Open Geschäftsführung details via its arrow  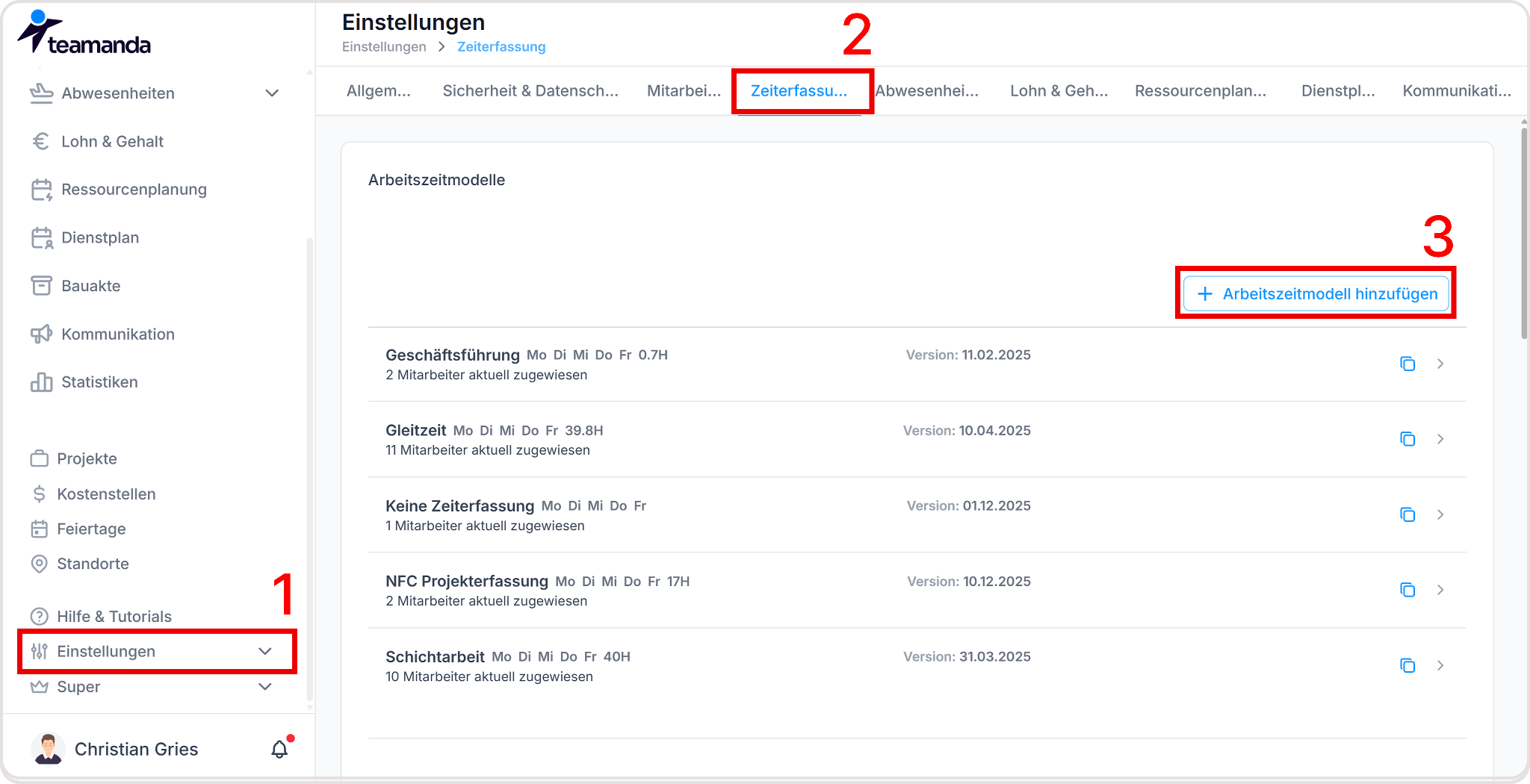point(1440,364)
